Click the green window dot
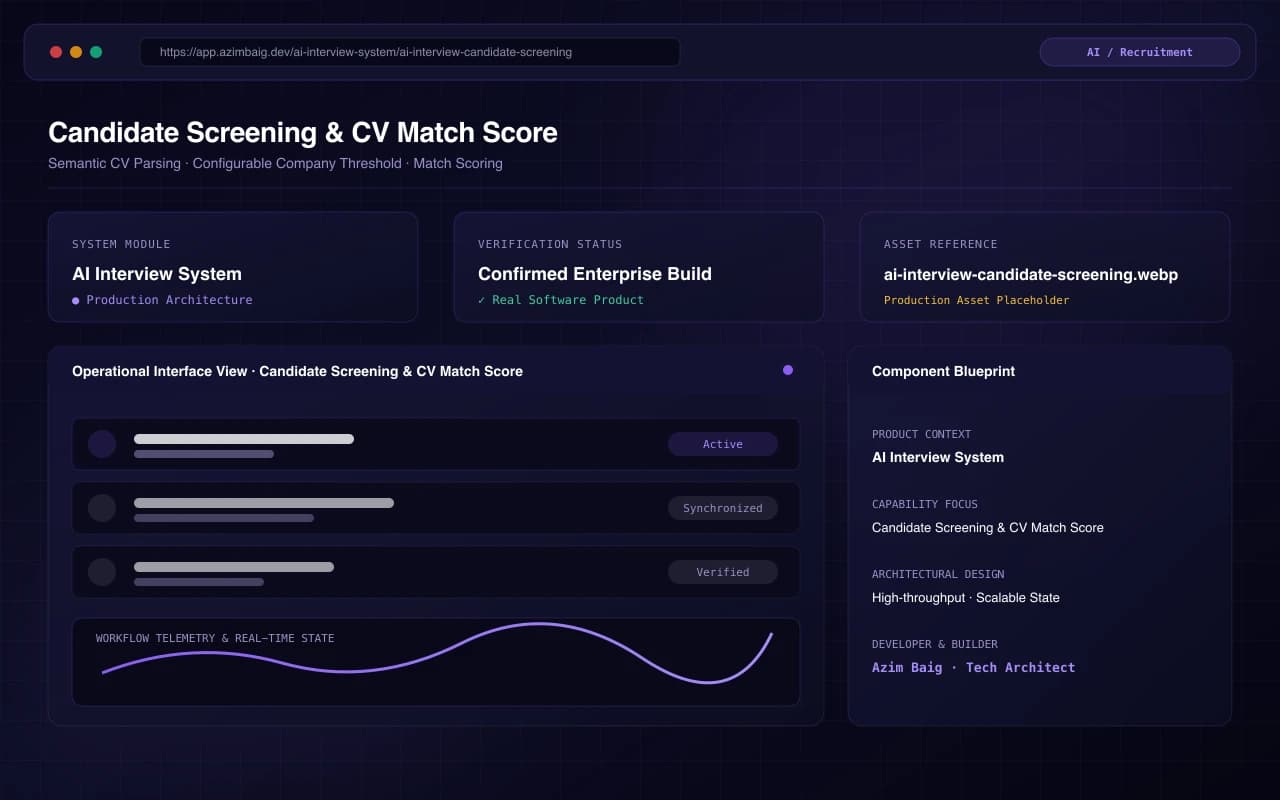Image resolution: width=1280 pixels, height=800 pixels. pyautogui.click(x=96, y=52)
